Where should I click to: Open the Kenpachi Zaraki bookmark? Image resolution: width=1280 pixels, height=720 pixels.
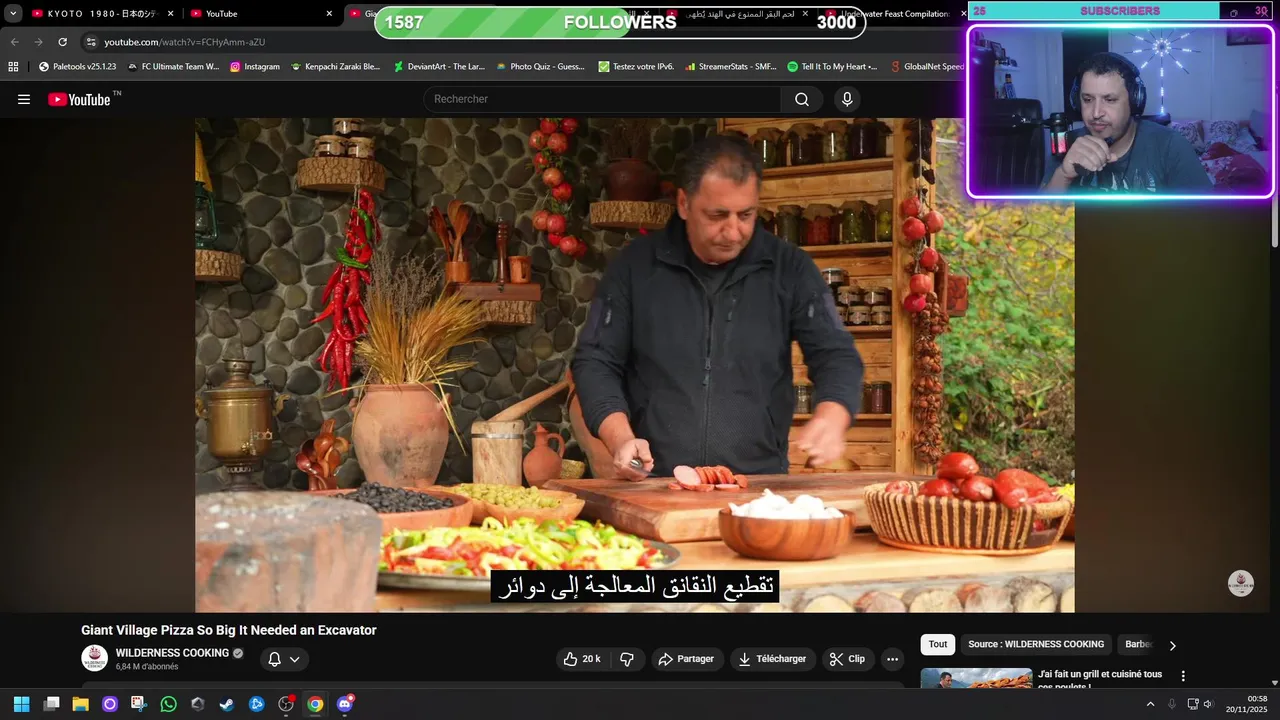tap(336, 67)
